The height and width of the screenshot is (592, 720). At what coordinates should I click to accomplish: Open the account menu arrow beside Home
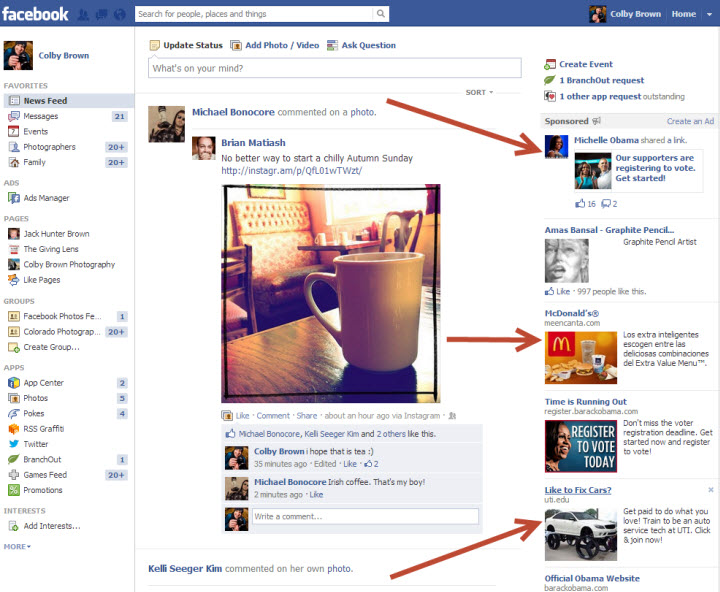click(x=709, y=14)
